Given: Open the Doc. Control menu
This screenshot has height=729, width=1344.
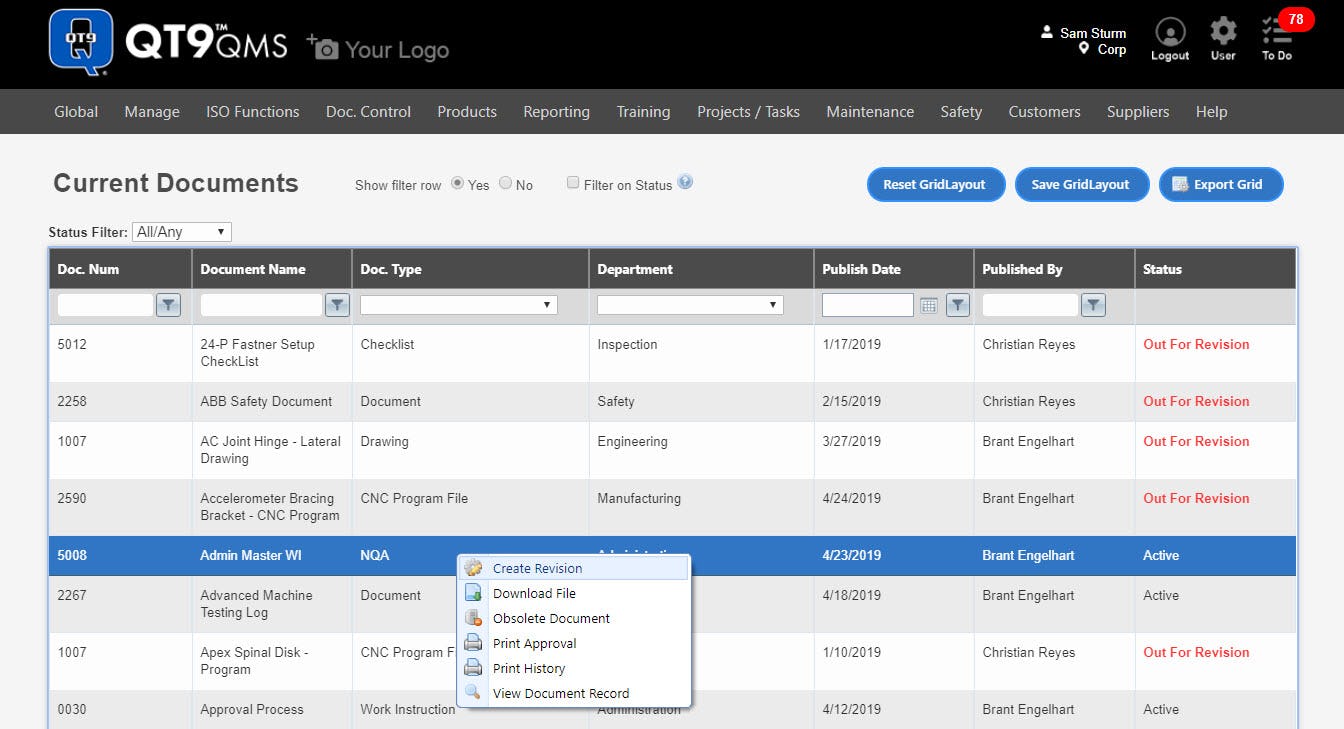Looking at the screenshot, I should [368, 112].
